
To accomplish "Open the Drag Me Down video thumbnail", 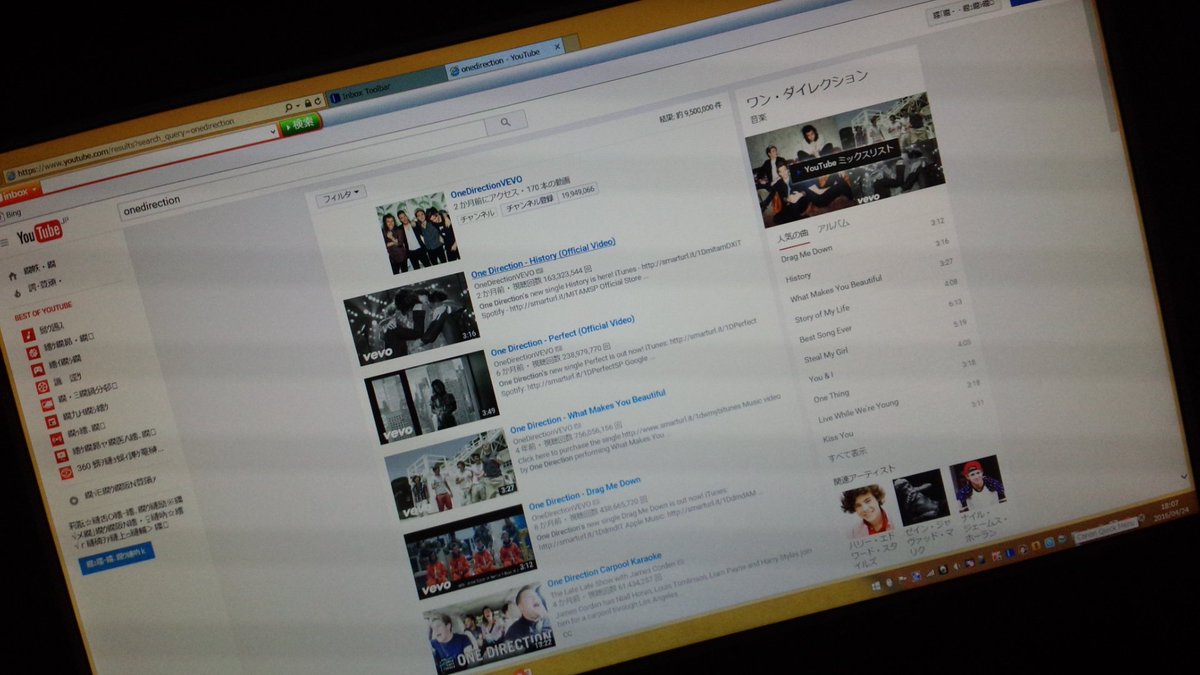I will pyautogui.click(x=470, y=551).
